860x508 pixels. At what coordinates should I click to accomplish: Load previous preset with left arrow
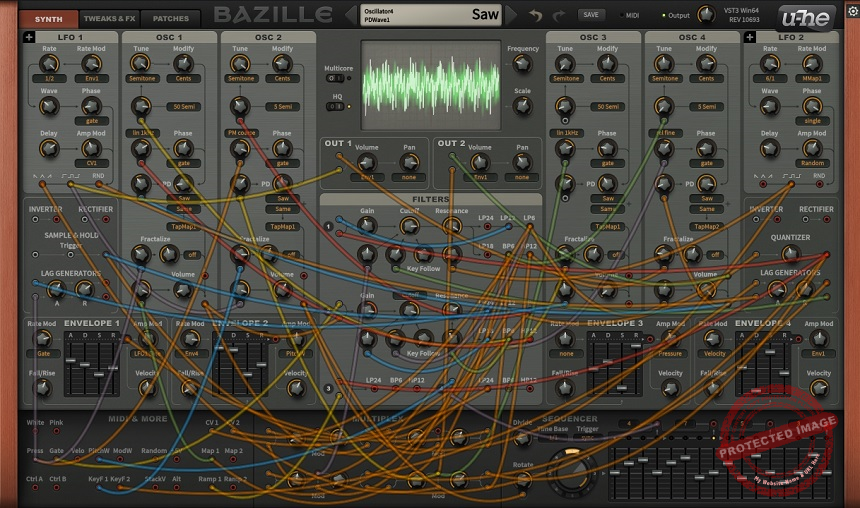point(351,15)
